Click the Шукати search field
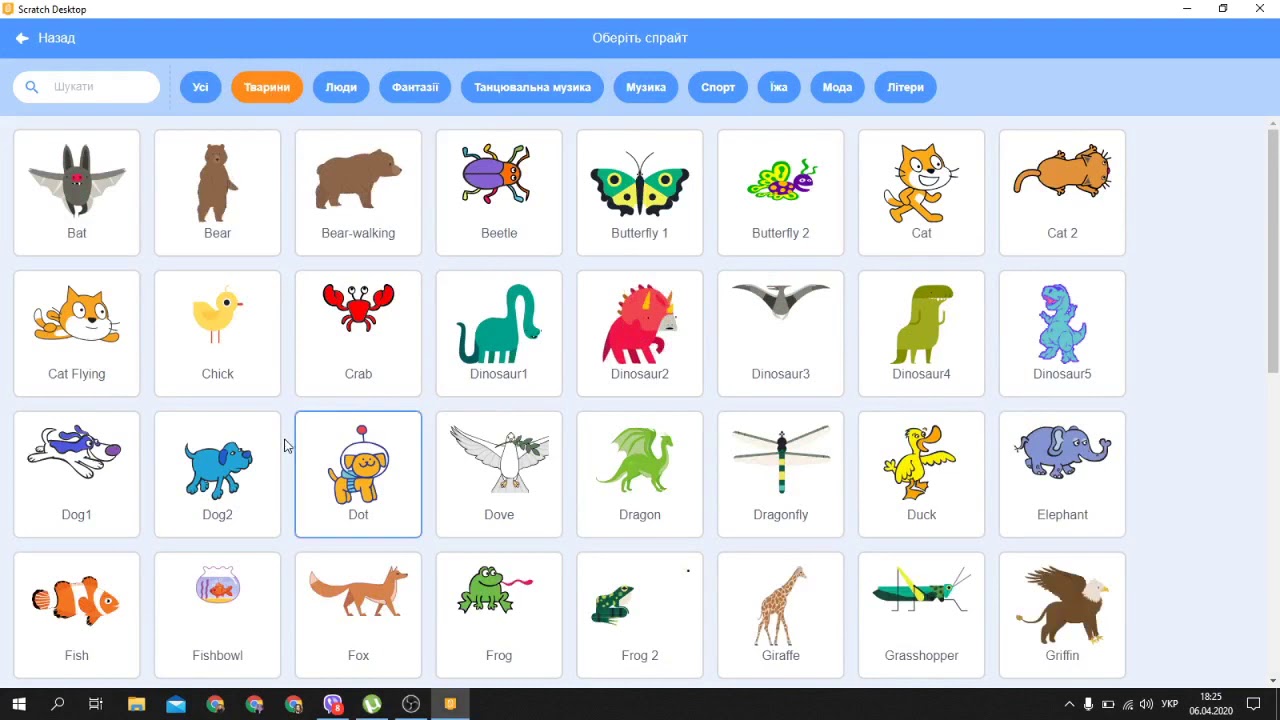The width and height of the screenshot is (1280, 720). tap(86, 87)
